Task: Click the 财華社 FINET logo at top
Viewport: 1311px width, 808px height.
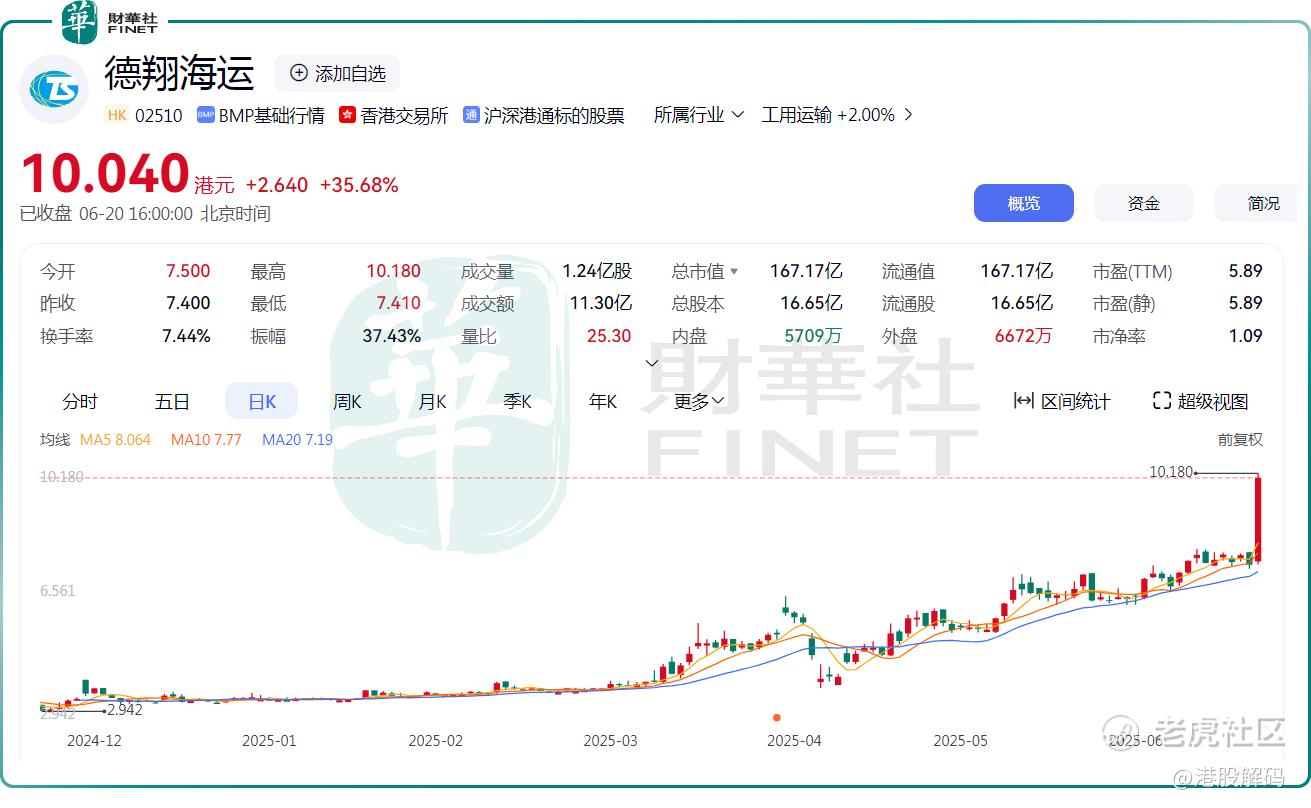Action: coord(110,23)
